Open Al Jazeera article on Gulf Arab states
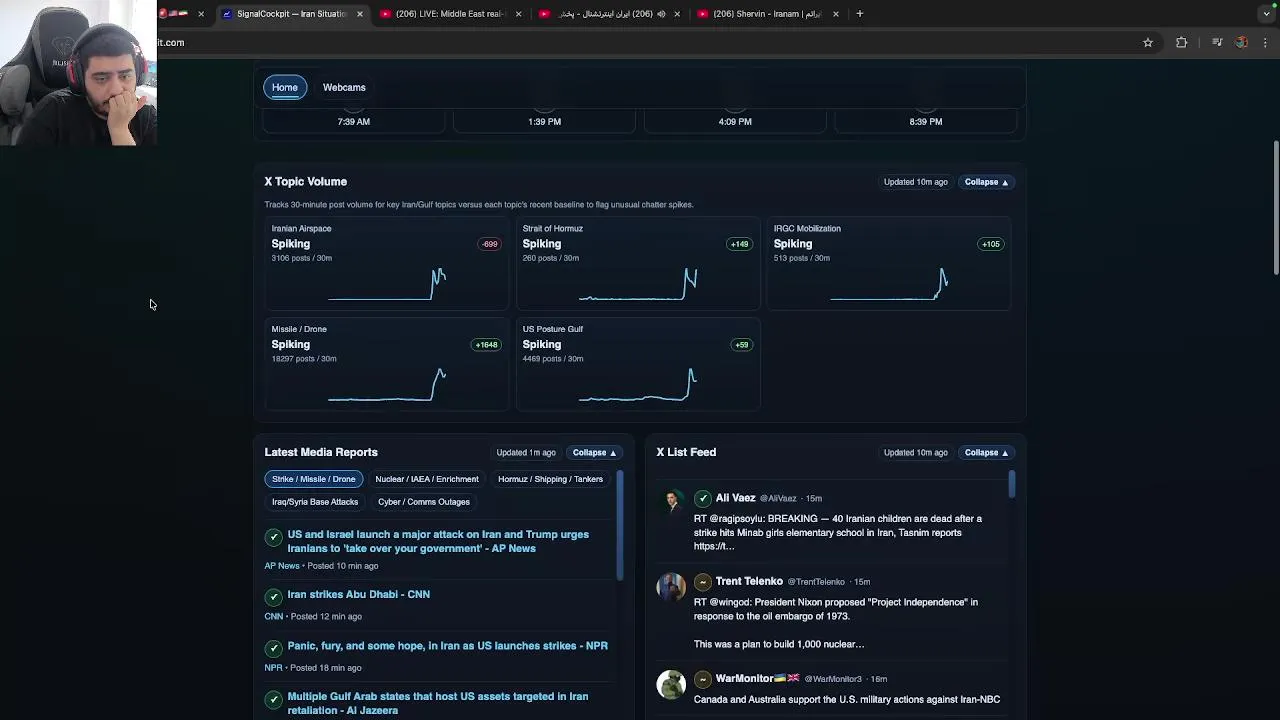Screen dimensions: 1280x720 (438, 703)
